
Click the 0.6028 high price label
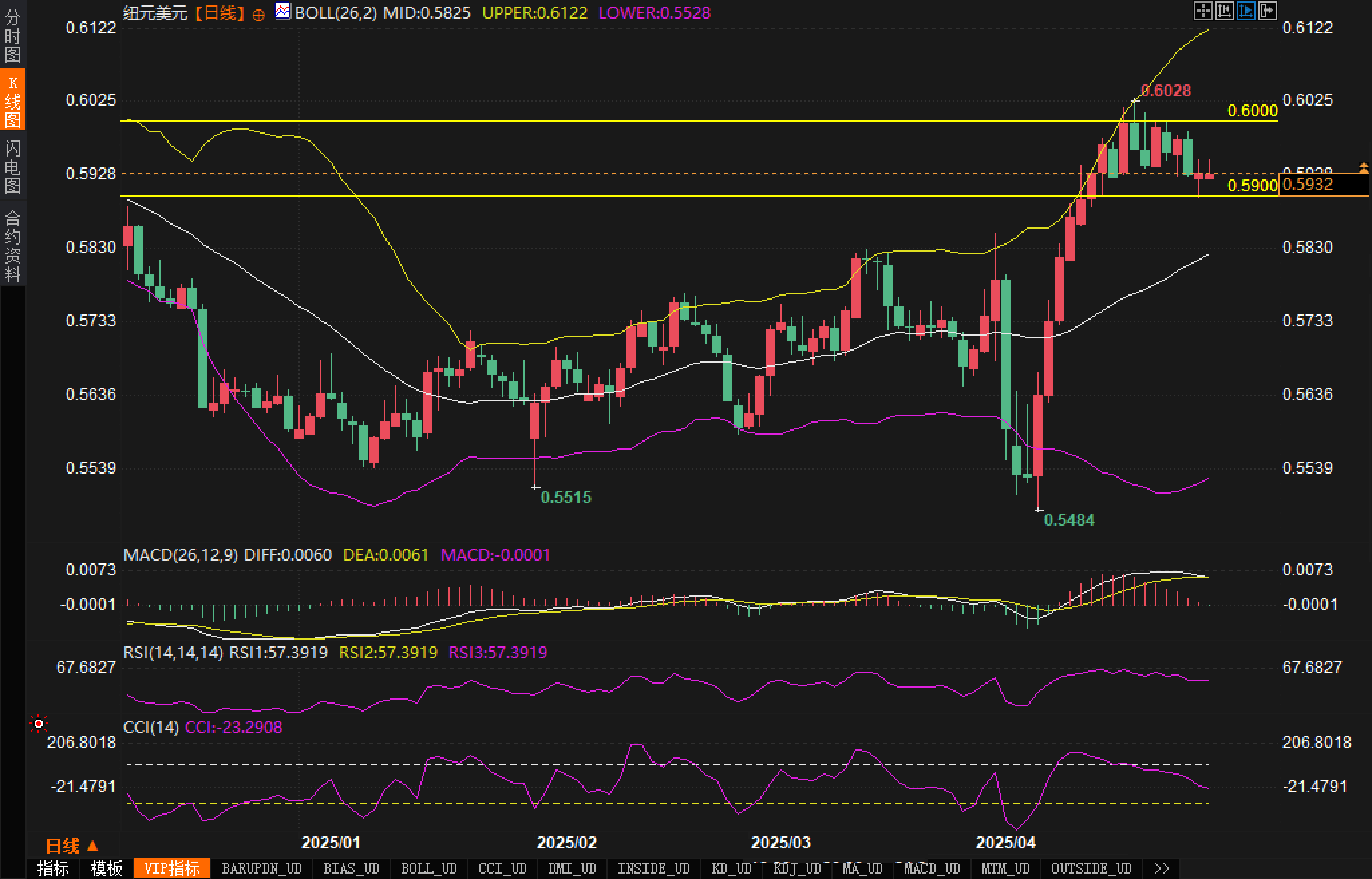click(x=1166, y=90)
